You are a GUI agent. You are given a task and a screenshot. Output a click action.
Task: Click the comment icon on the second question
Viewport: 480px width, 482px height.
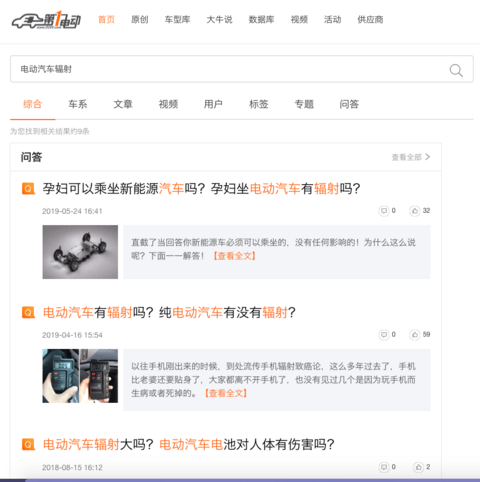(384, 334)
